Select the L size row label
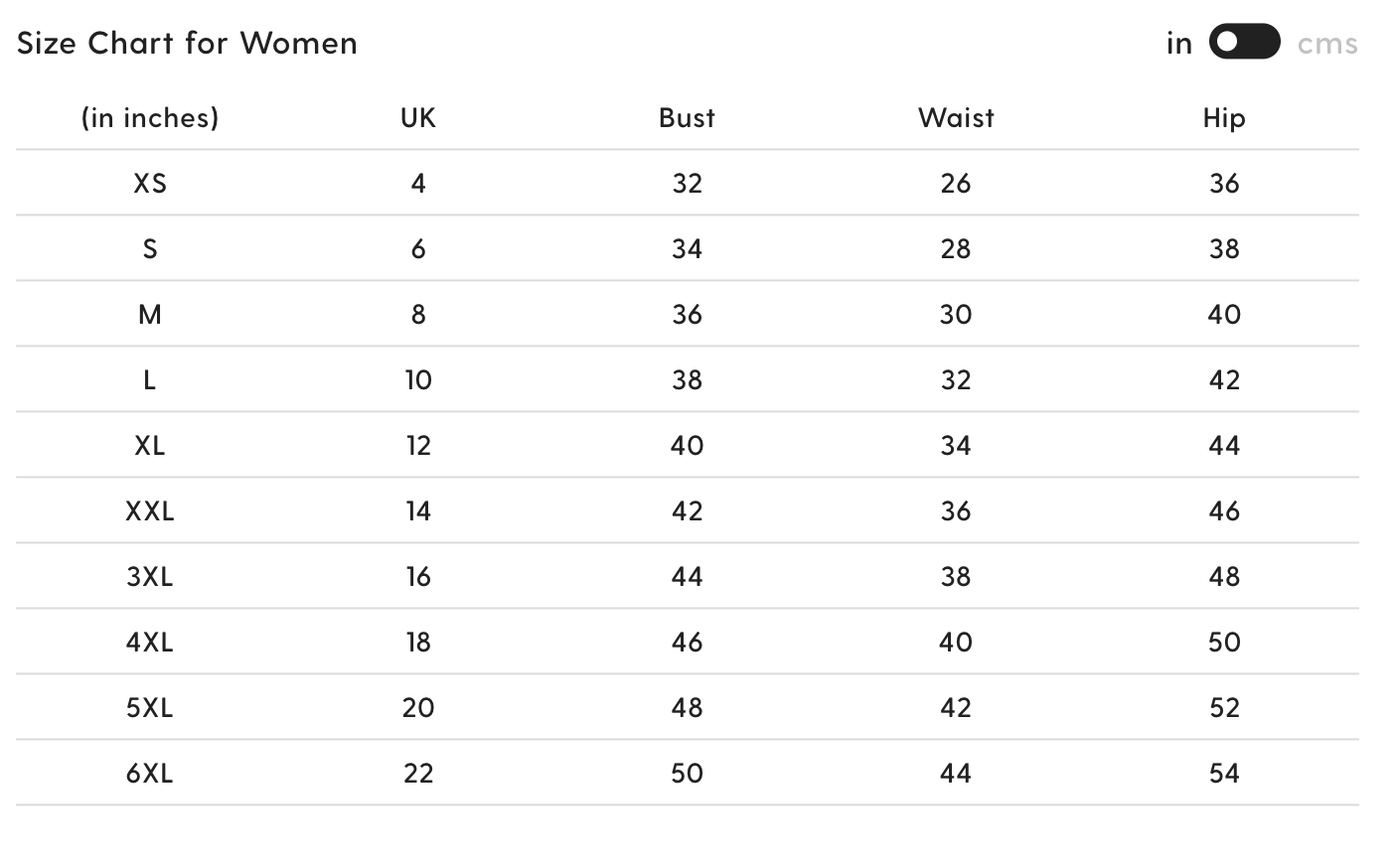 (150, 379)
